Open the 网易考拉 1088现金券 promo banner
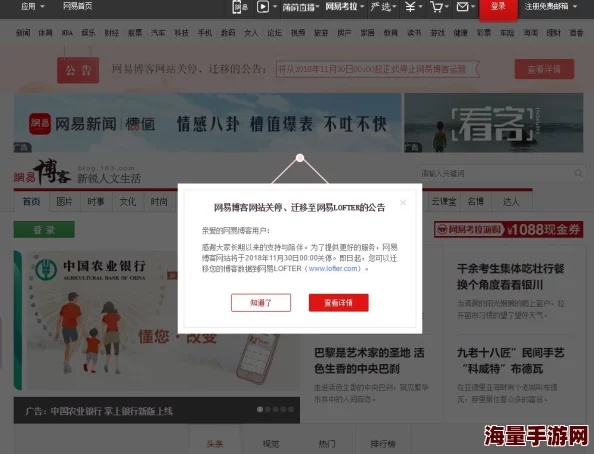The image size is (594, 454). (x=508, y=229)
